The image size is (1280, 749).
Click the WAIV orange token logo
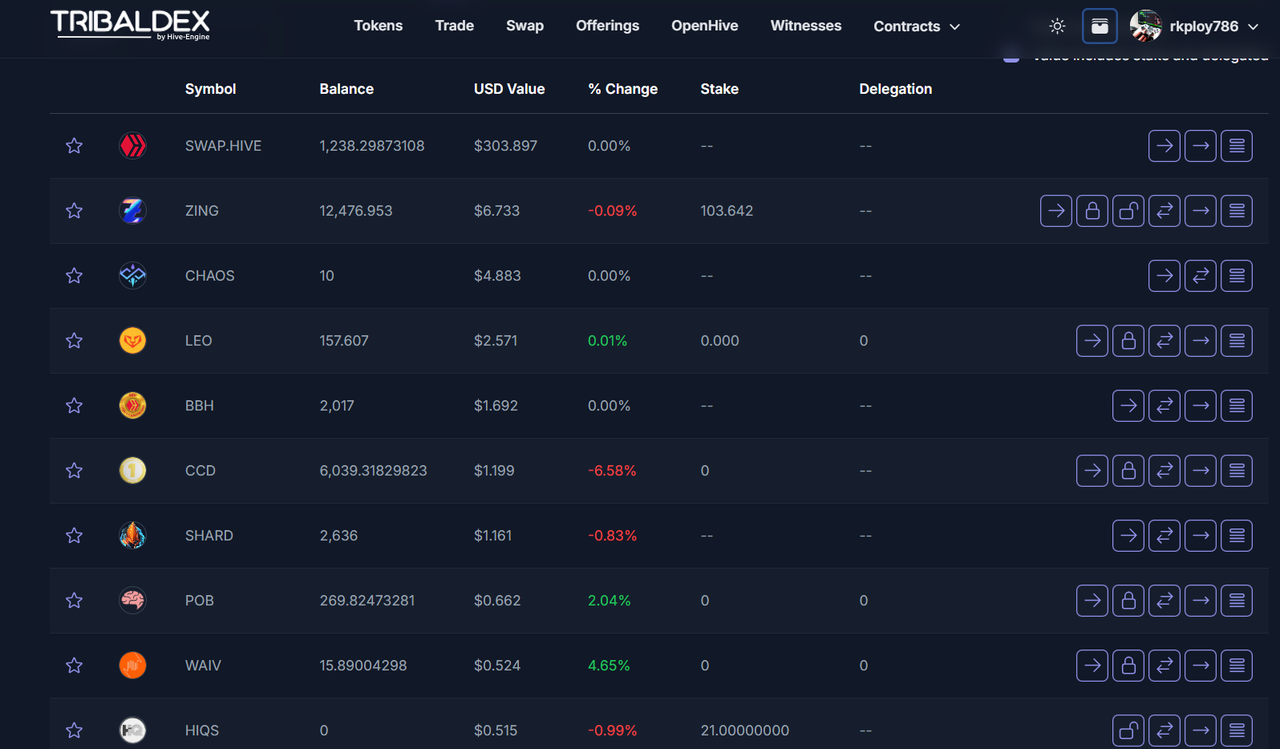click(x=132, y=666)
